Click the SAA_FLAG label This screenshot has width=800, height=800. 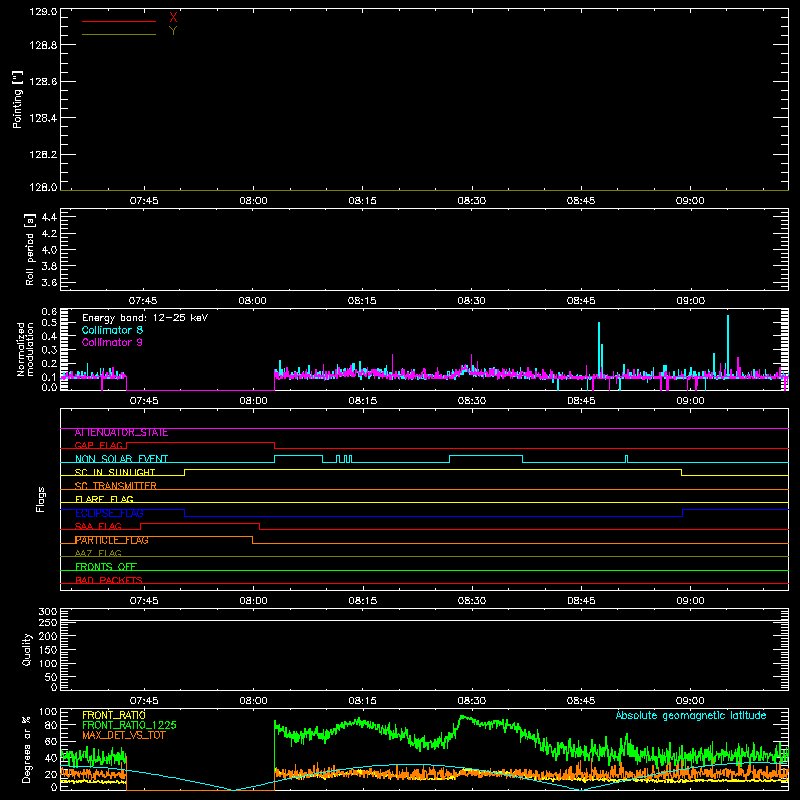tap(98, 526)
